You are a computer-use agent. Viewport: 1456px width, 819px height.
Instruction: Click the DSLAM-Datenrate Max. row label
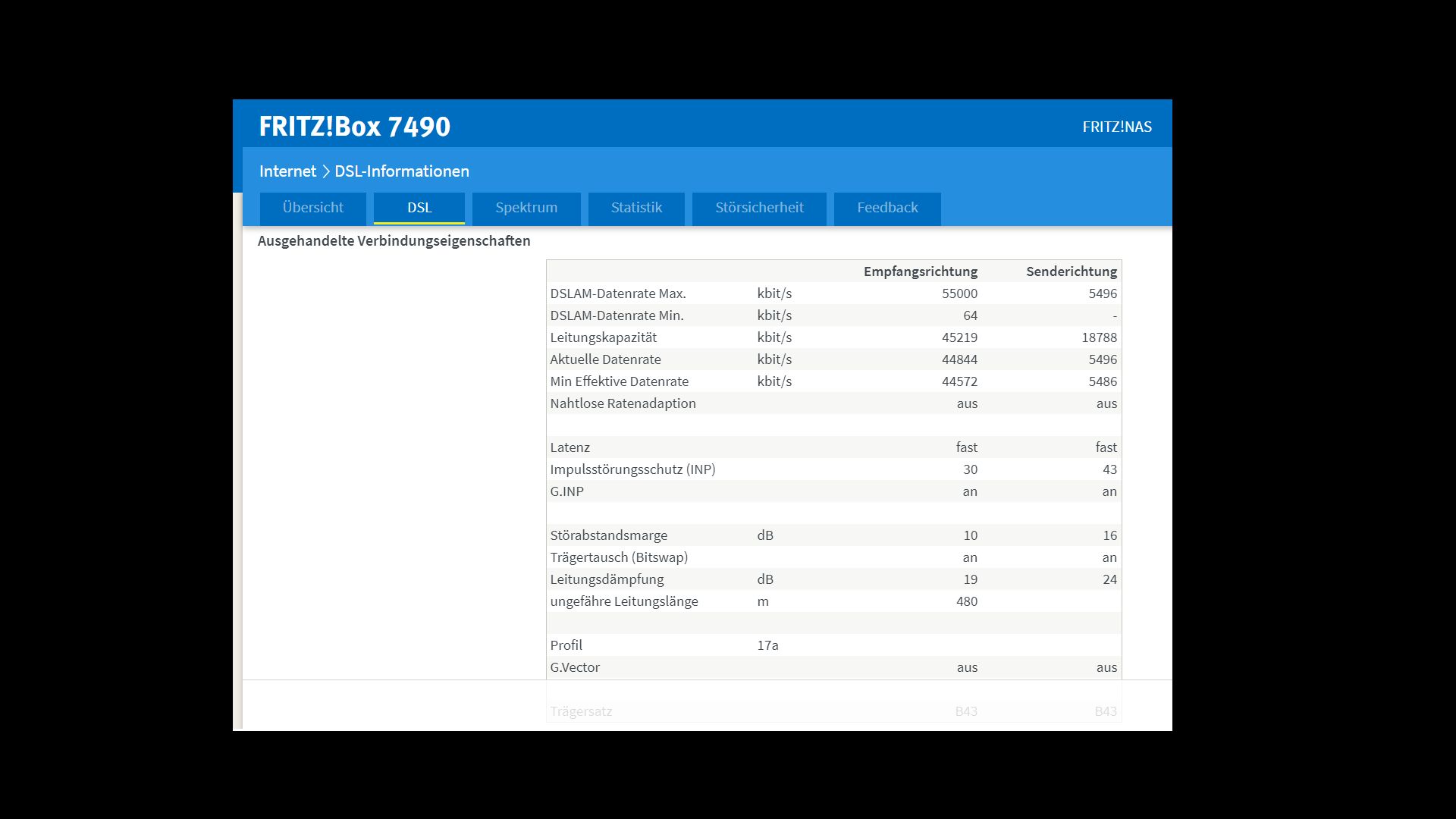[617, 293]
